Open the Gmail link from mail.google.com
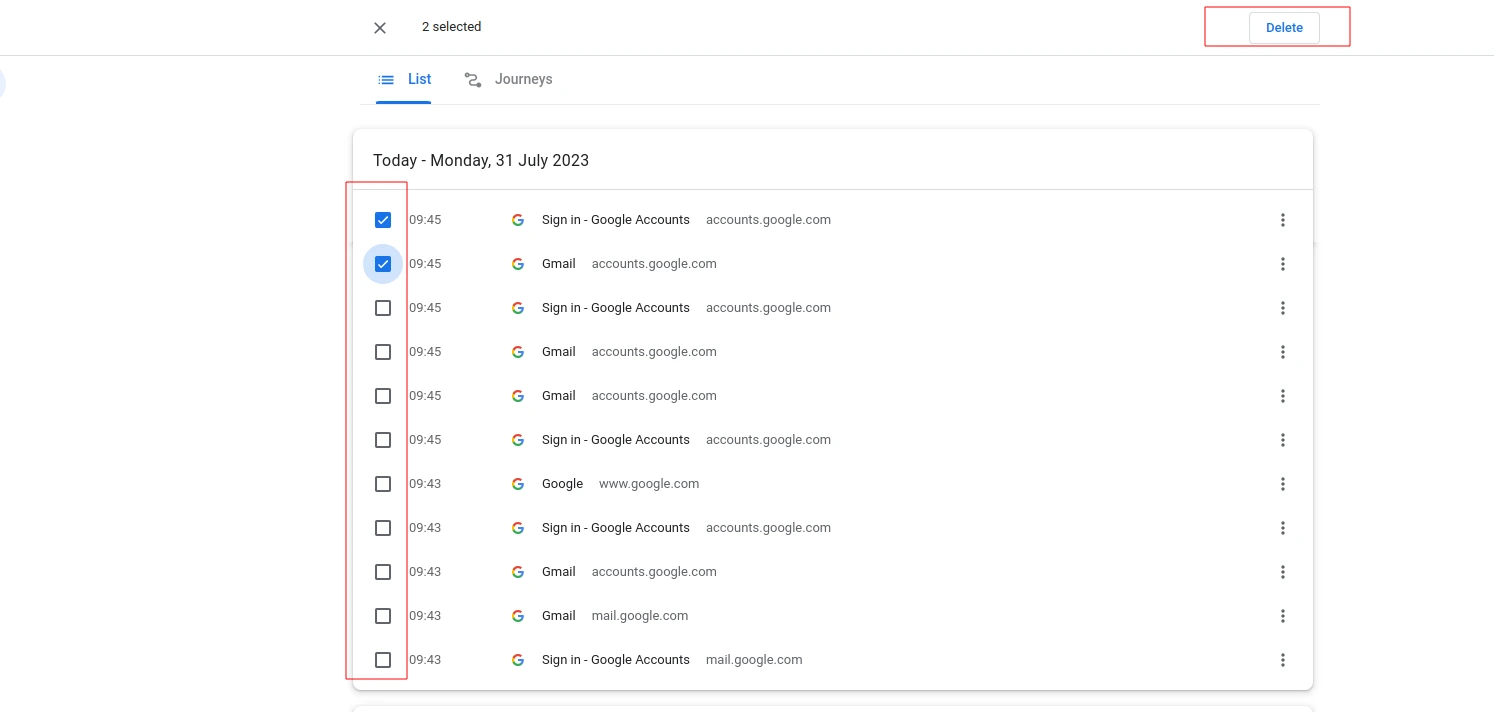 pyautogui.click(x=559, y=616)
